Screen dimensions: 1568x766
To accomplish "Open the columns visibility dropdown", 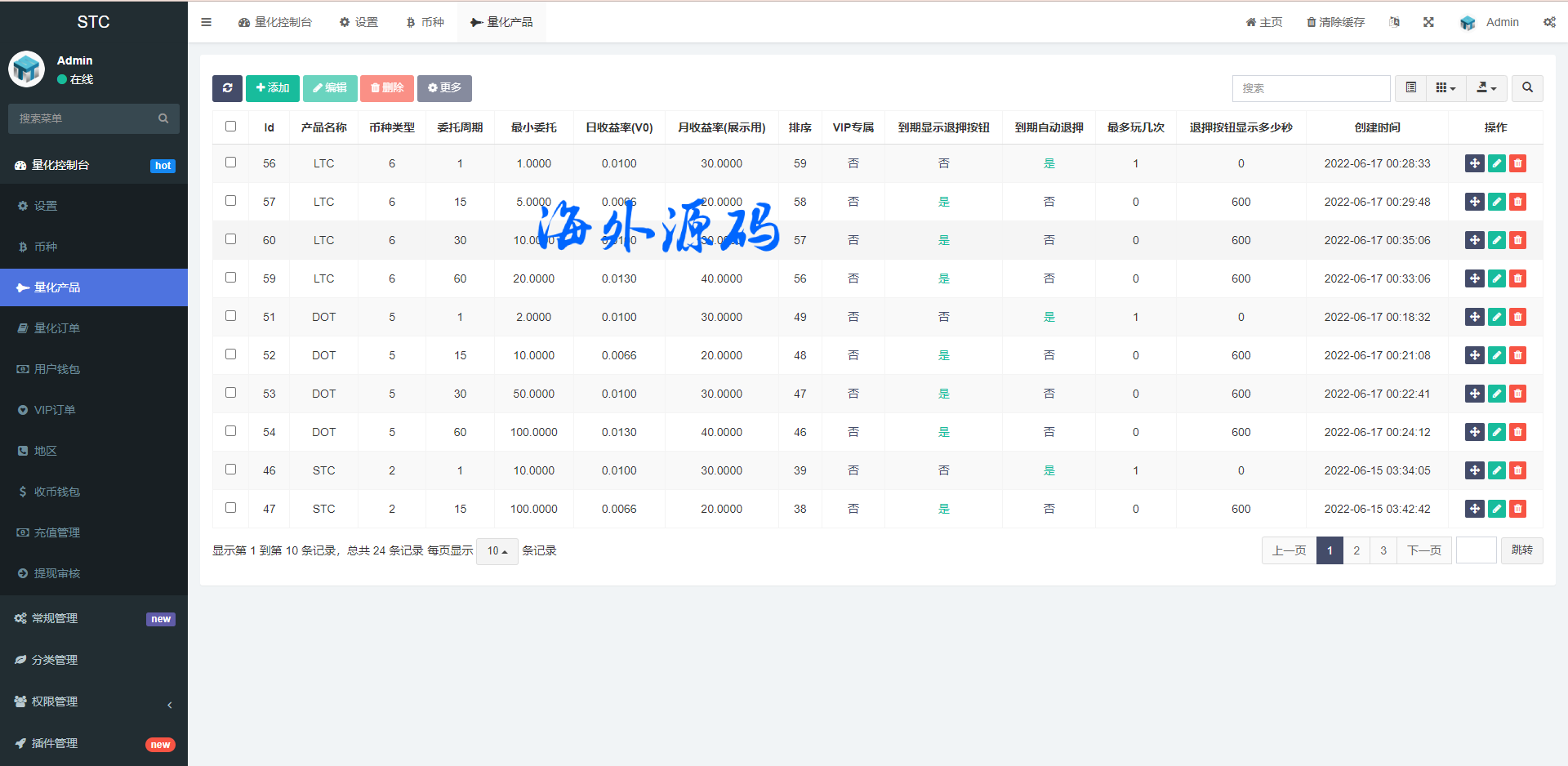I will 1445,88.
